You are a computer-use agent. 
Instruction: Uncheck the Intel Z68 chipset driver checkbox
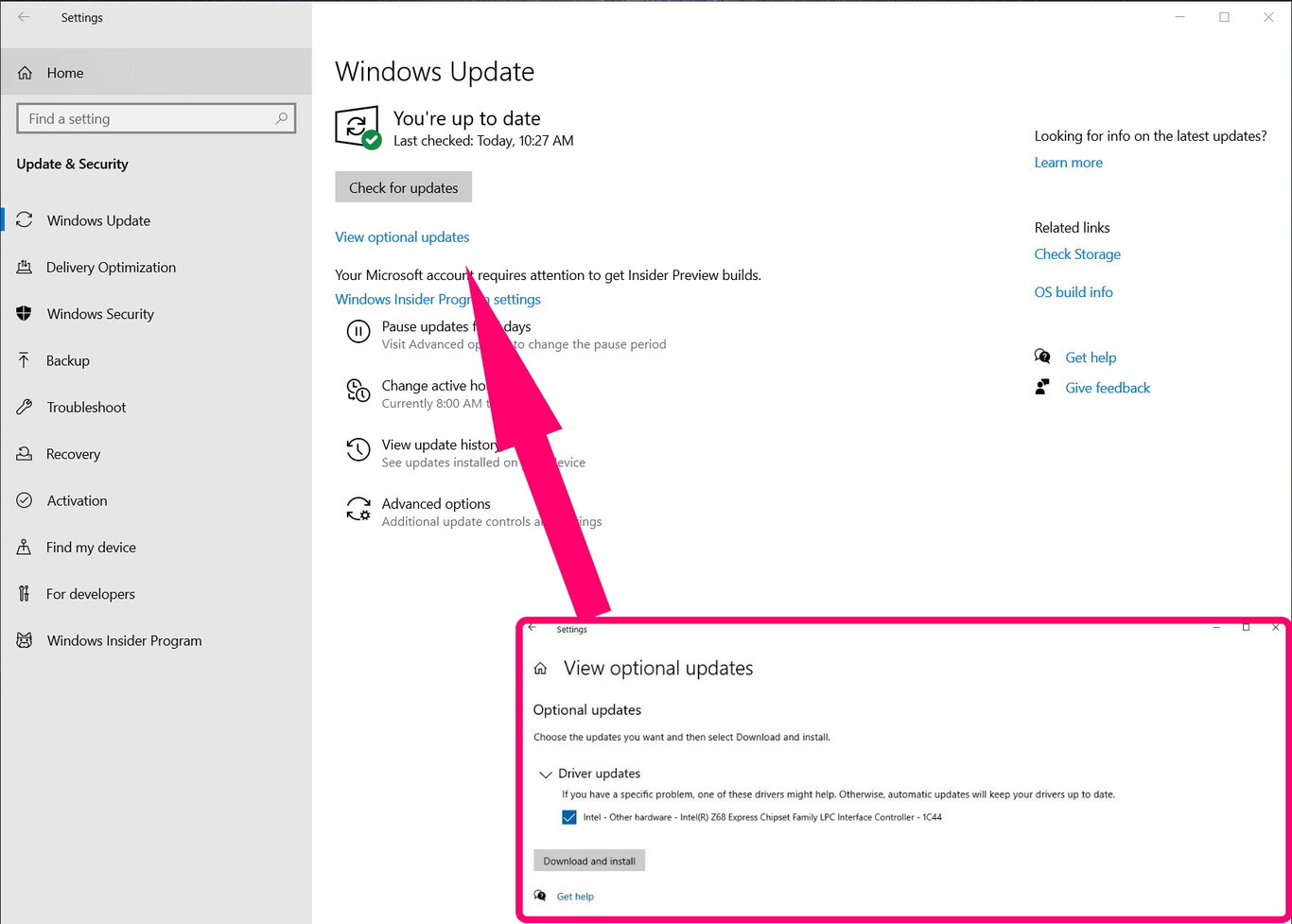point(569,817)
